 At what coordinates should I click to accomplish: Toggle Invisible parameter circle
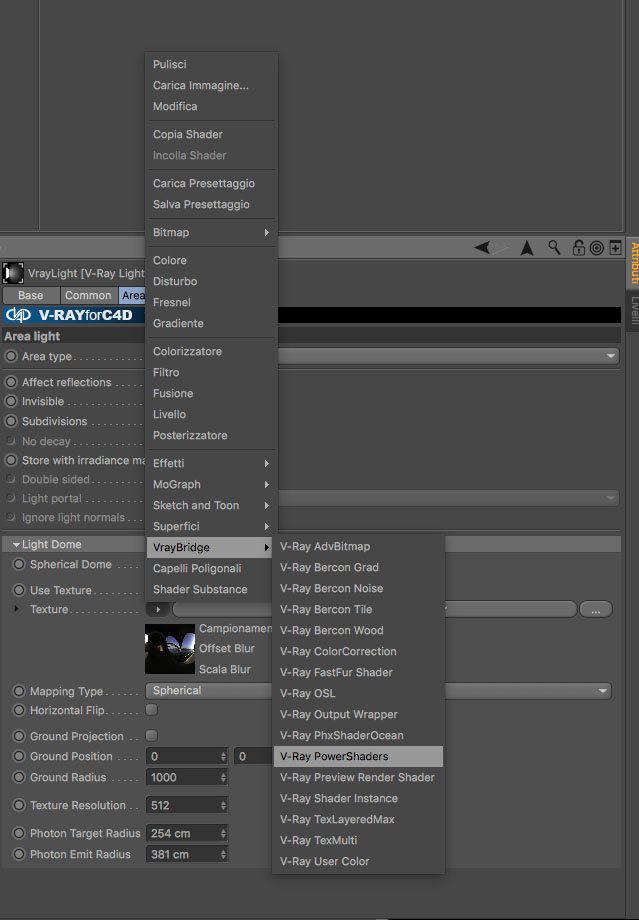[11, 401]
